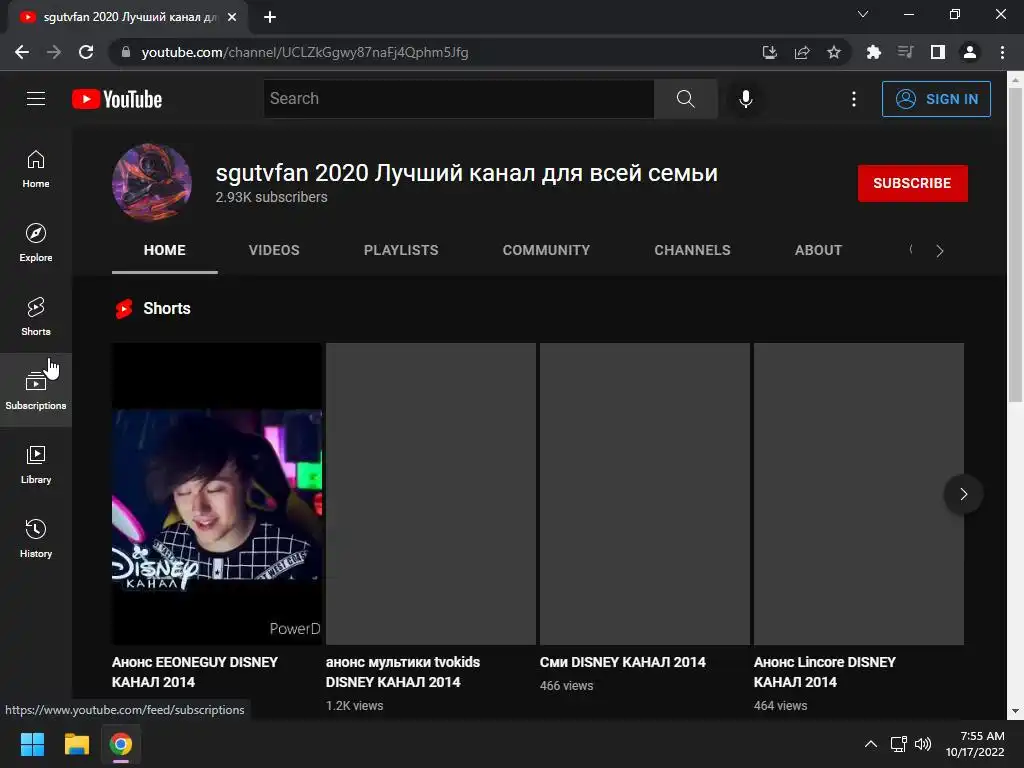Open Windows Start menu
The image size is (1024, 768).
(32, 744)
